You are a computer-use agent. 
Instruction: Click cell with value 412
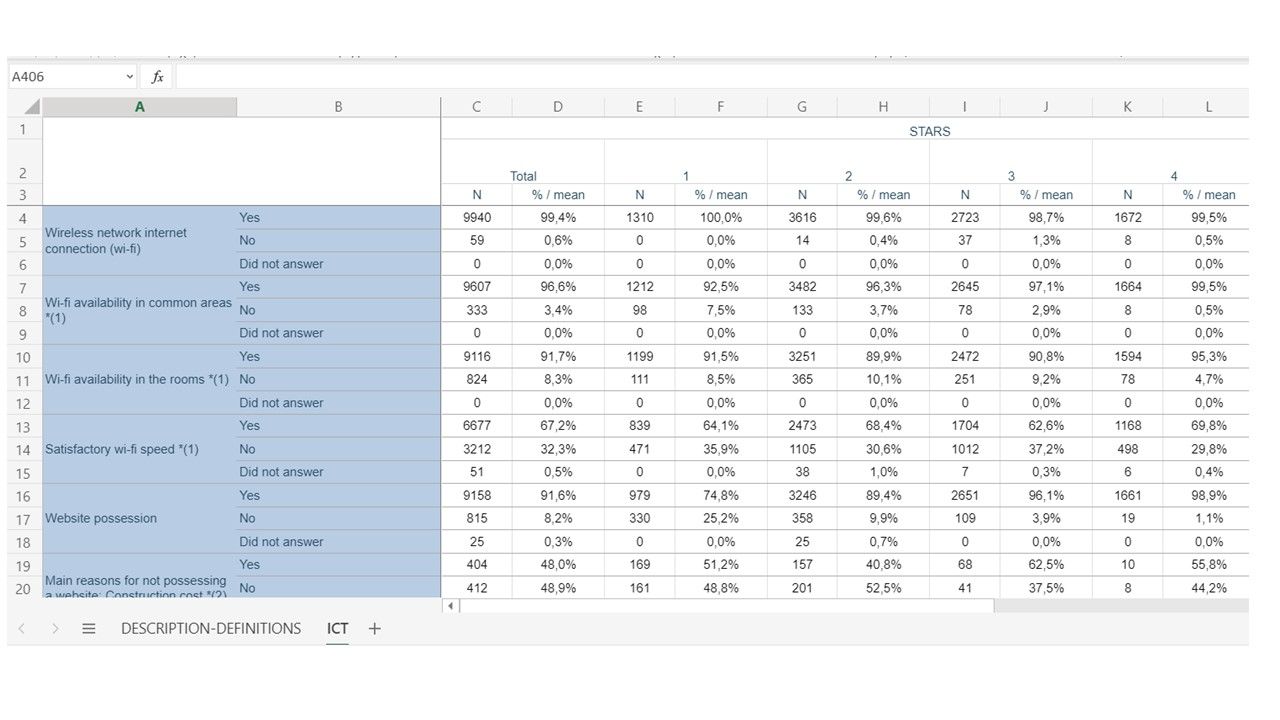click(477, 588)
